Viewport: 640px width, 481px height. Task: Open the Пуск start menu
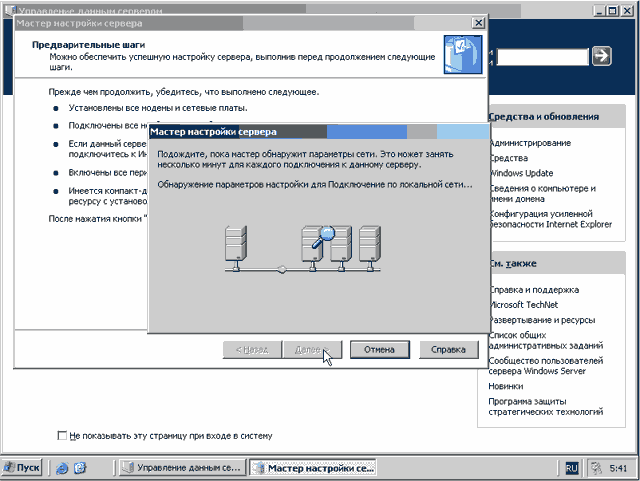point(22,468)
